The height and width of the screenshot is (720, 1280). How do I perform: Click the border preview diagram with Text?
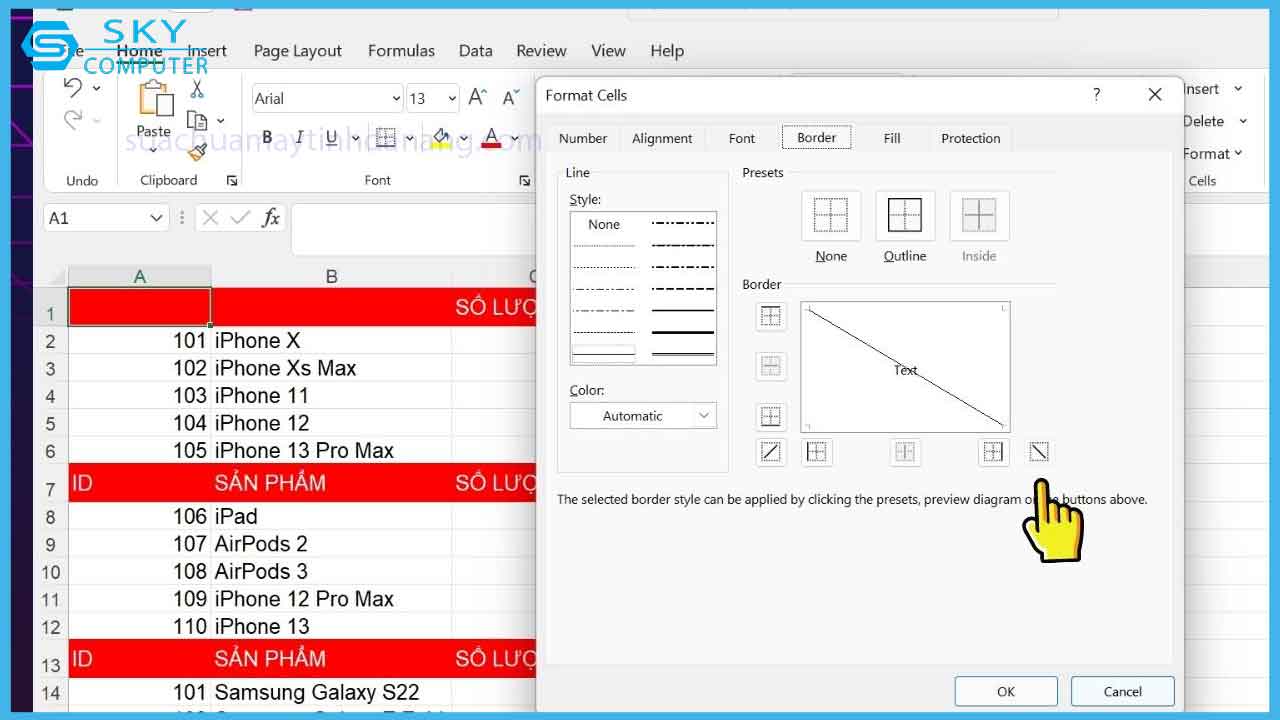905,367
